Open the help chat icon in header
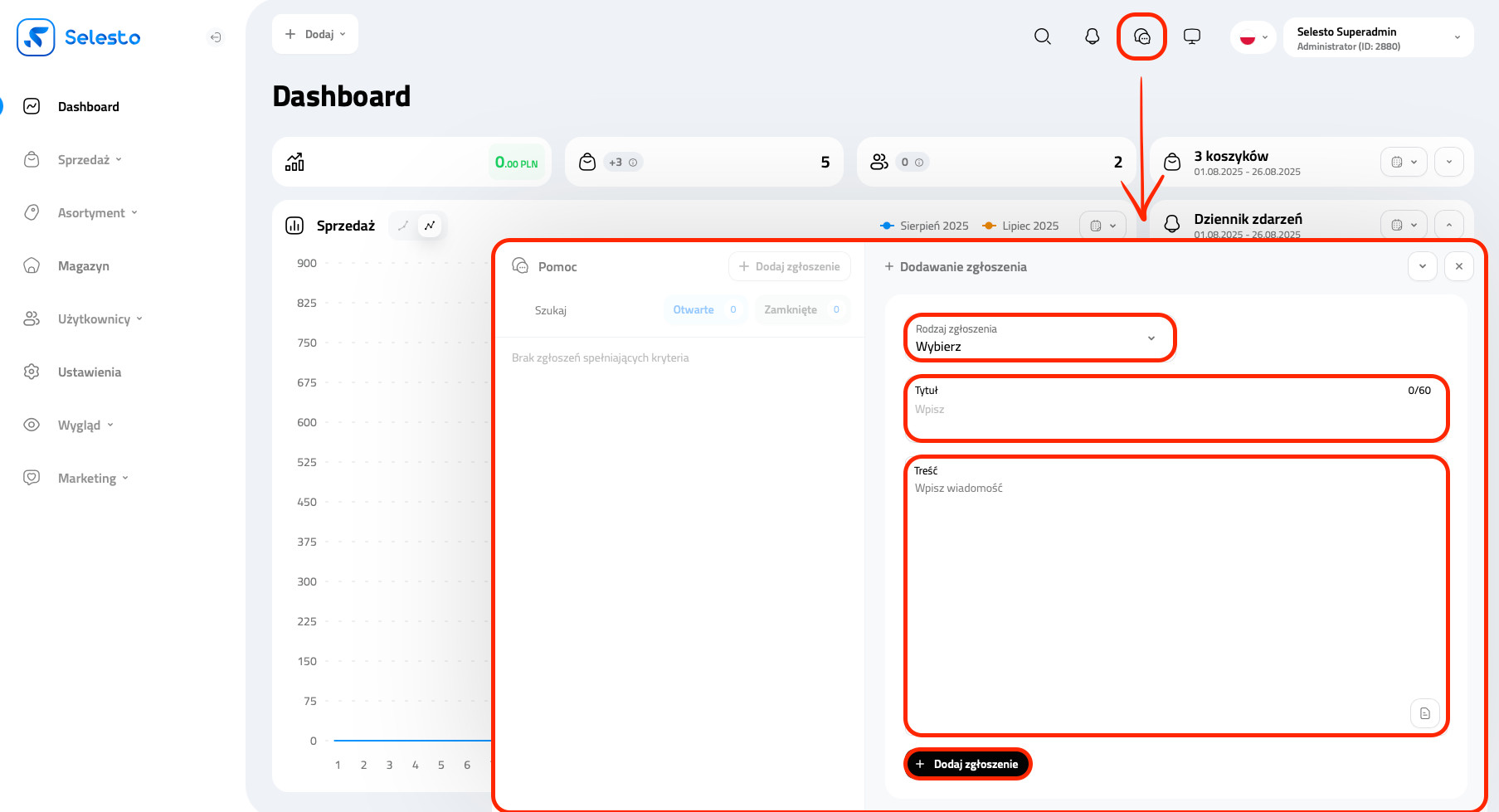This screenshot has height=812, width=1499. (x=1141, y=36)
